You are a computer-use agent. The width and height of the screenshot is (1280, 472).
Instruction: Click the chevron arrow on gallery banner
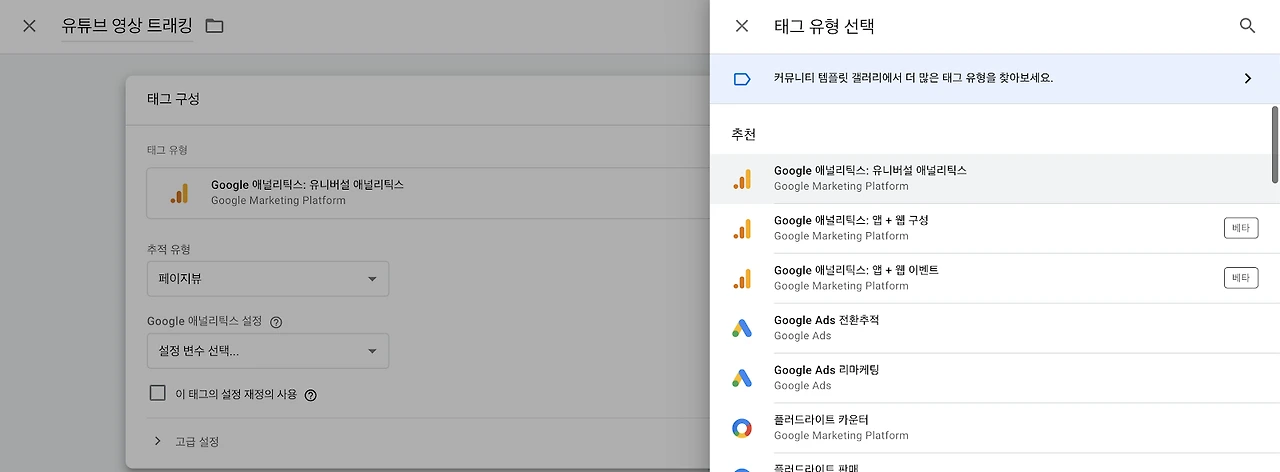click(1247, 78)
